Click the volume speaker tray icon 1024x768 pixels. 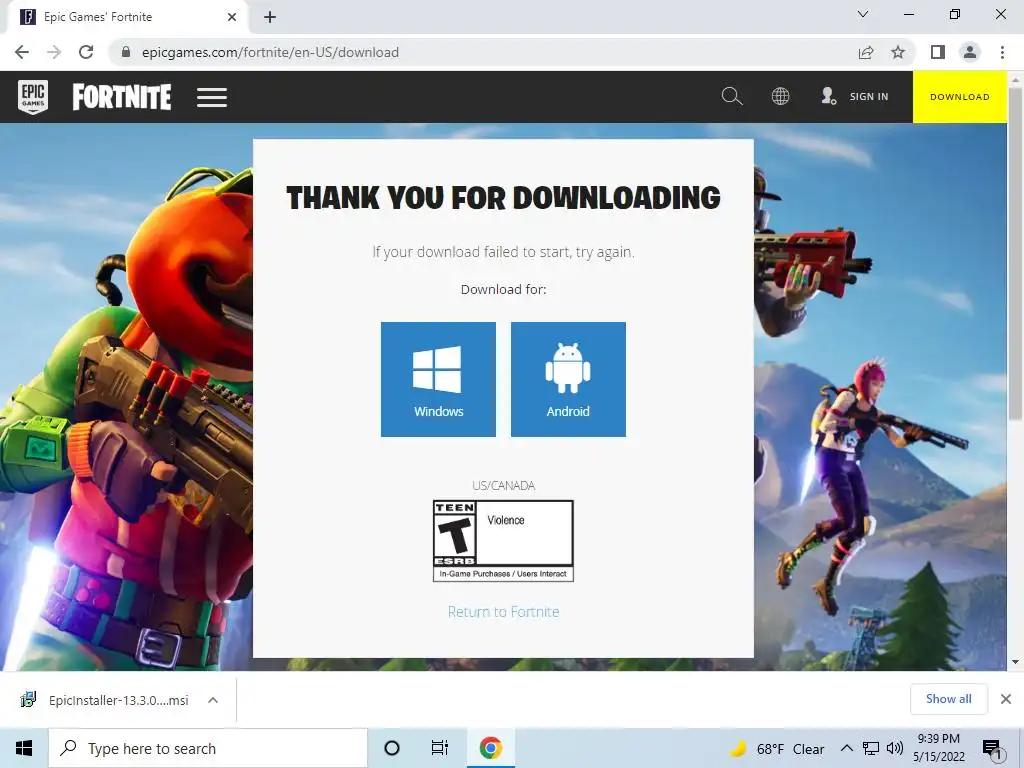click(x=895, y=748)
